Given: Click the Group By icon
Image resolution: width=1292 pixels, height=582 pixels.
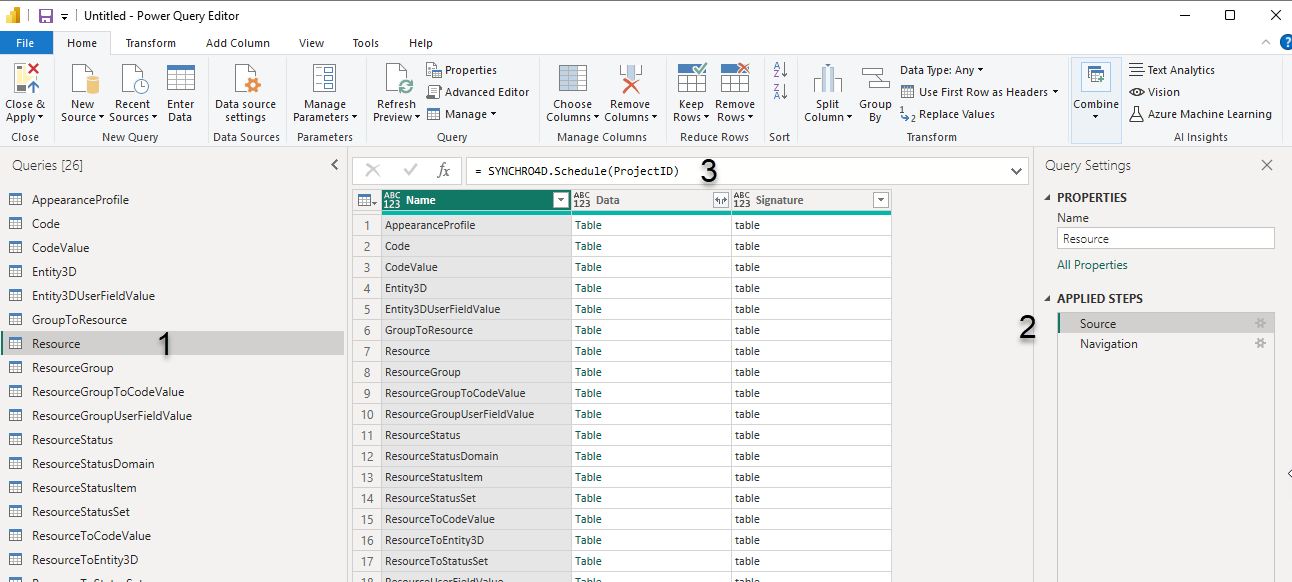Looking at the screenshot, I should click(875, 79).
